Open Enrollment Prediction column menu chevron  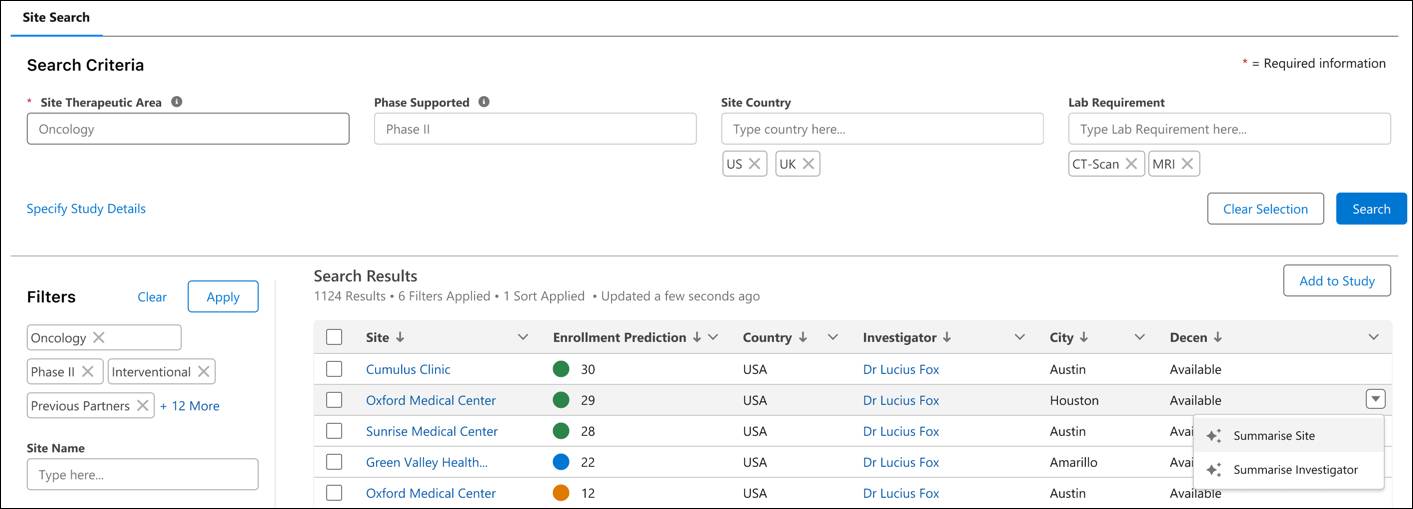713,338
